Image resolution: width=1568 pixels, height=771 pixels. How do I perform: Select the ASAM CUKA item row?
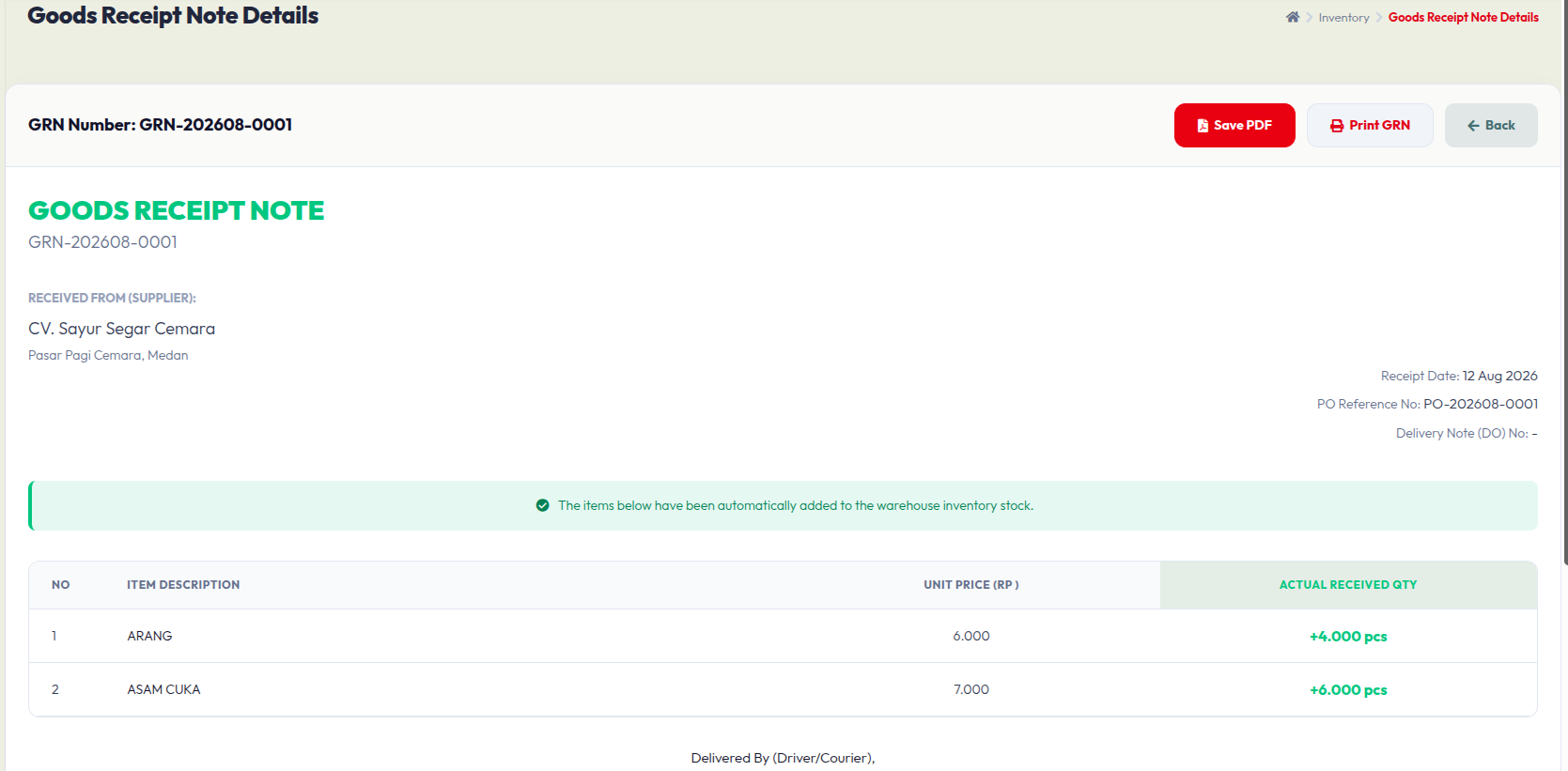coord(783,689)
